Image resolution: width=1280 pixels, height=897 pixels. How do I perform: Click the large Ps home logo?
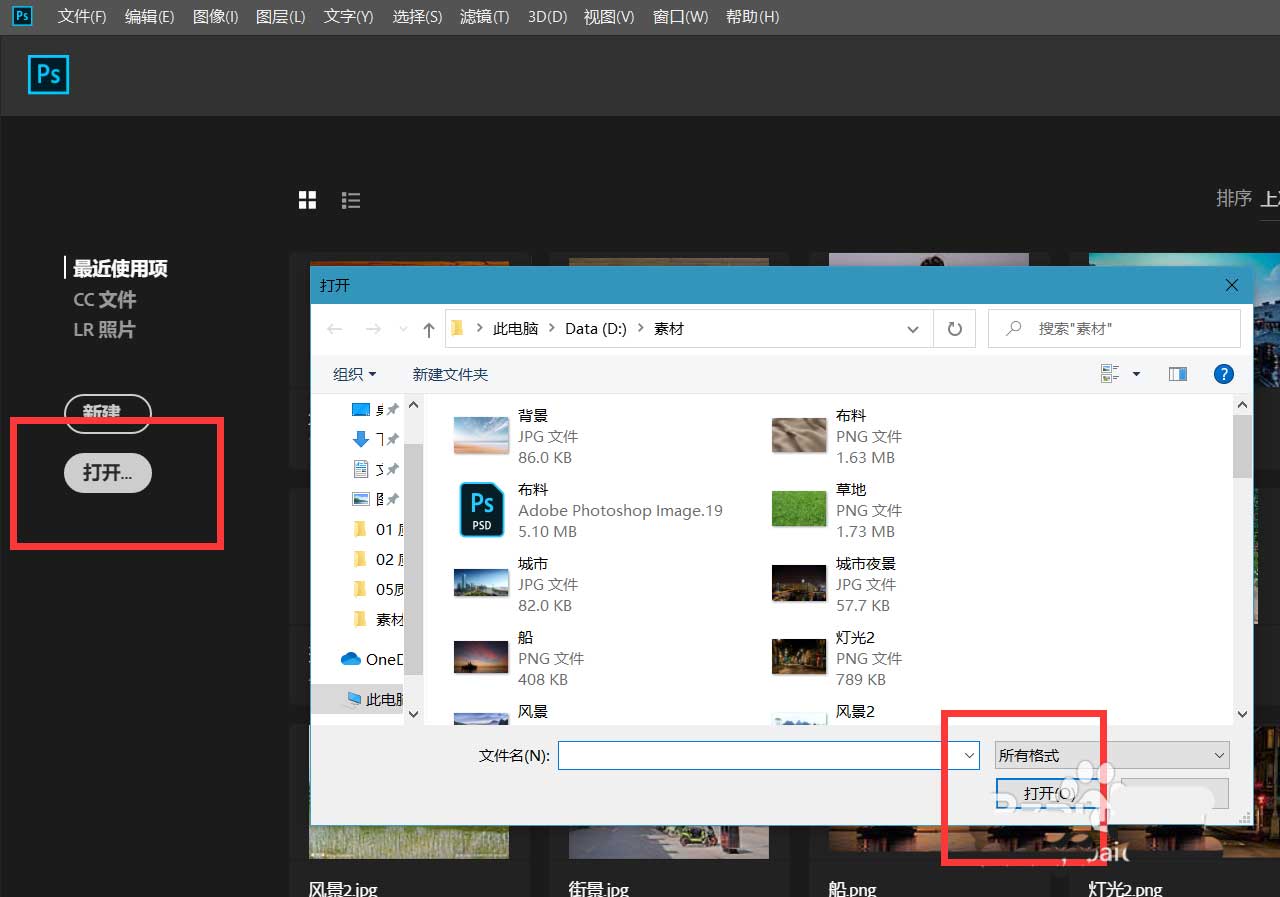coord(49,75)
